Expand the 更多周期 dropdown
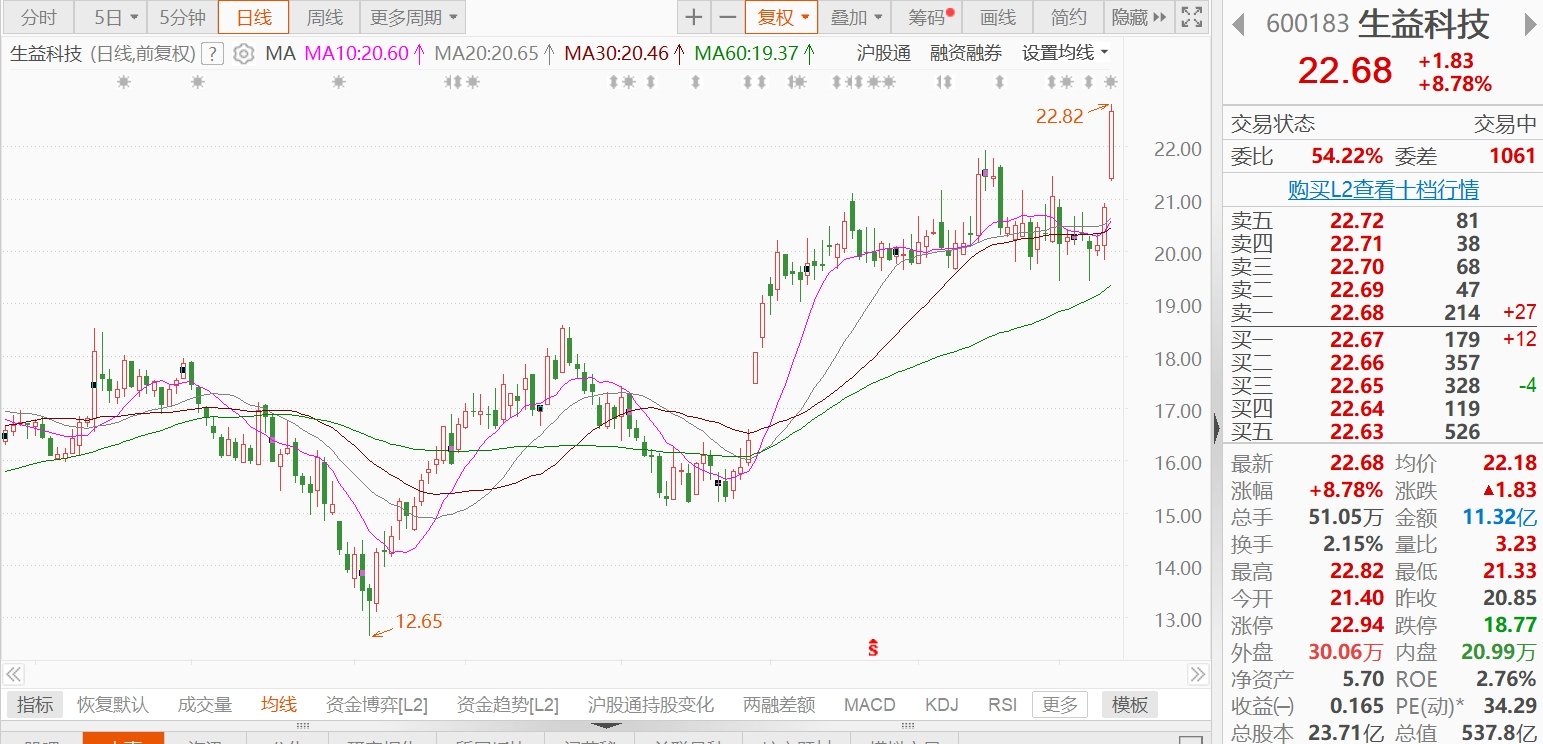This screenshot has width=1543, height=744. 412,17
